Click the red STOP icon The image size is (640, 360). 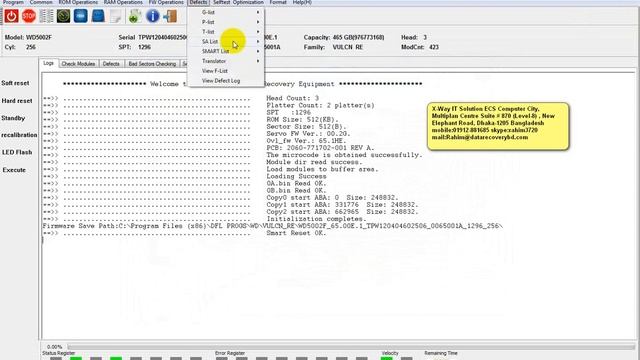29,16
